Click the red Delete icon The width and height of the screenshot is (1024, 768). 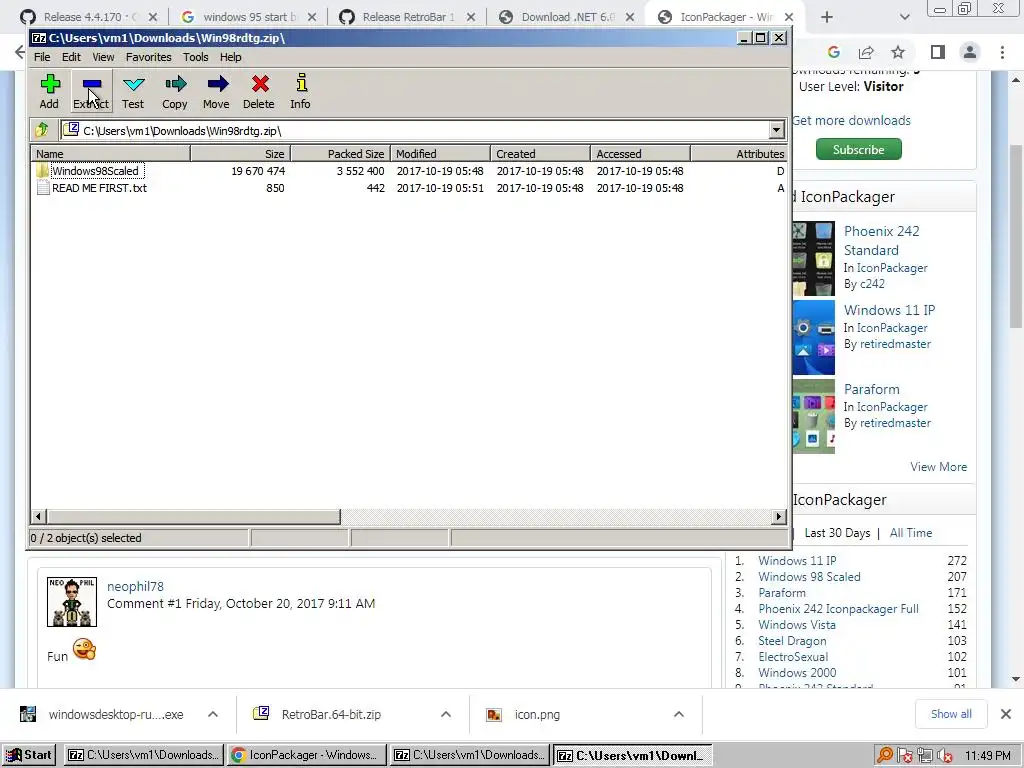pyautogui.click(x=259, y=91)
